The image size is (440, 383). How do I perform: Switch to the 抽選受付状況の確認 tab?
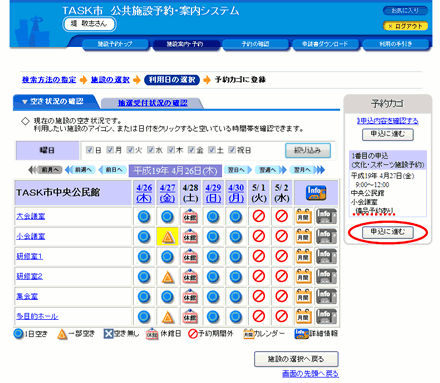(x=152, y=103)
